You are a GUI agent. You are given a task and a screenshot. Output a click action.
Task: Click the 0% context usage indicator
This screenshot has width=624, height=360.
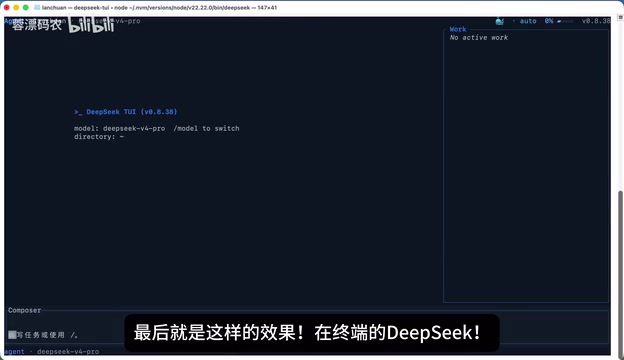pos(549,21)
